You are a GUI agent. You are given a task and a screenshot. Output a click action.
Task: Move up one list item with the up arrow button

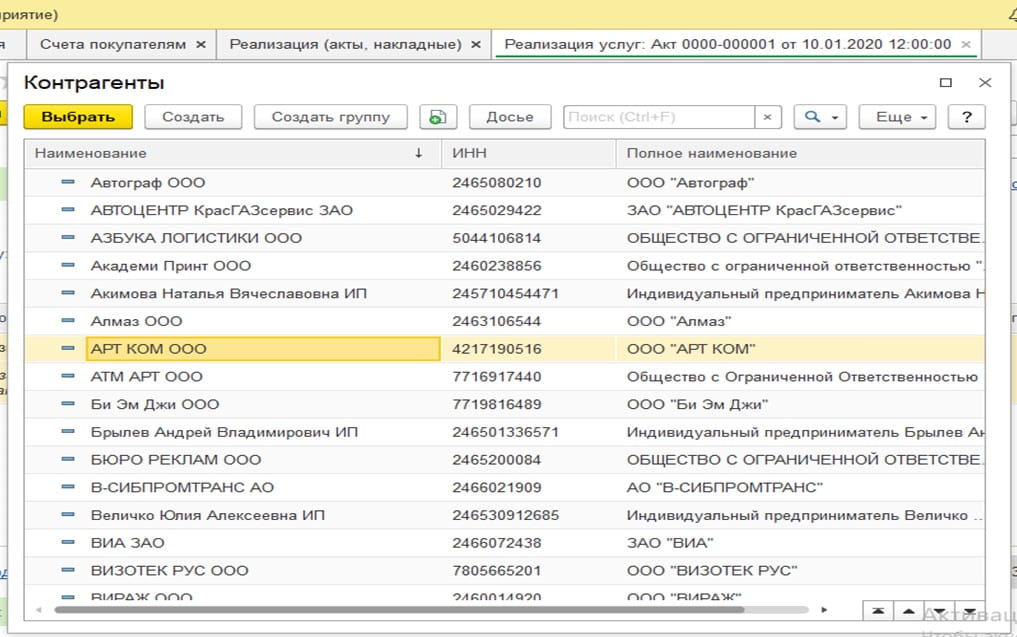tap(909, 611)
